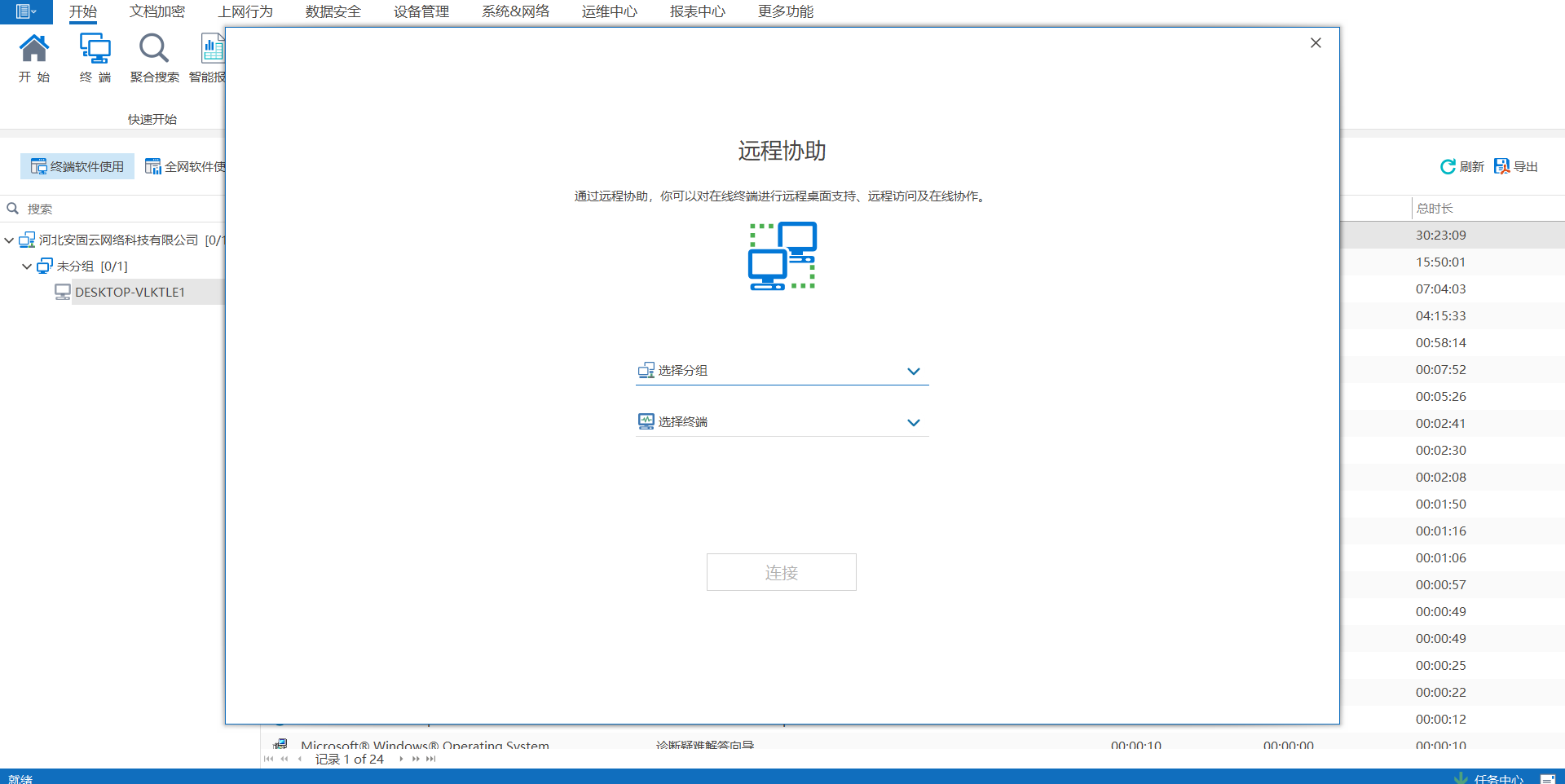Select DESKTOP-VLKTLE1 in the tree
This screenshot has width=1565, height=784.
[x=130, y=292]
